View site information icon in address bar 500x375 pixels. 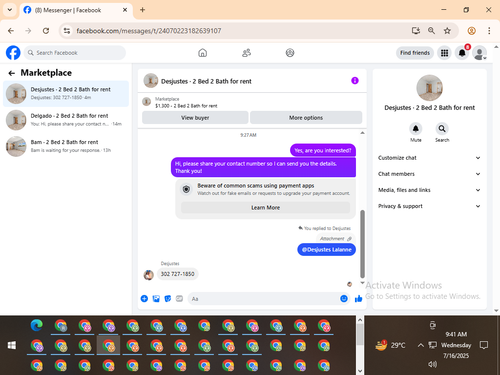point(67,31)
